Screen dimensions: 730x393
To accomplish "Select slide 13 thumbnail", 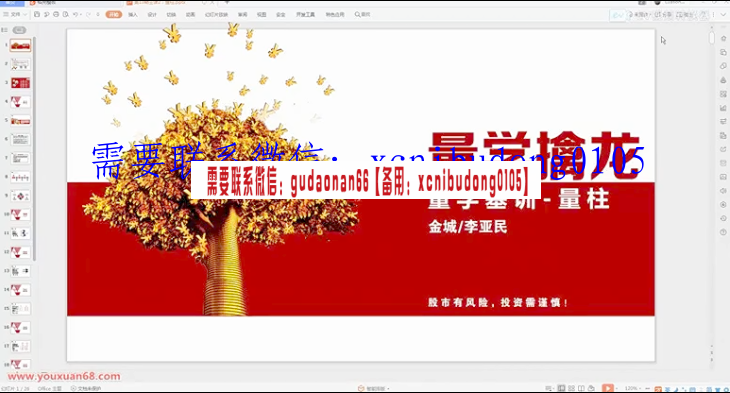I will 20,271.
